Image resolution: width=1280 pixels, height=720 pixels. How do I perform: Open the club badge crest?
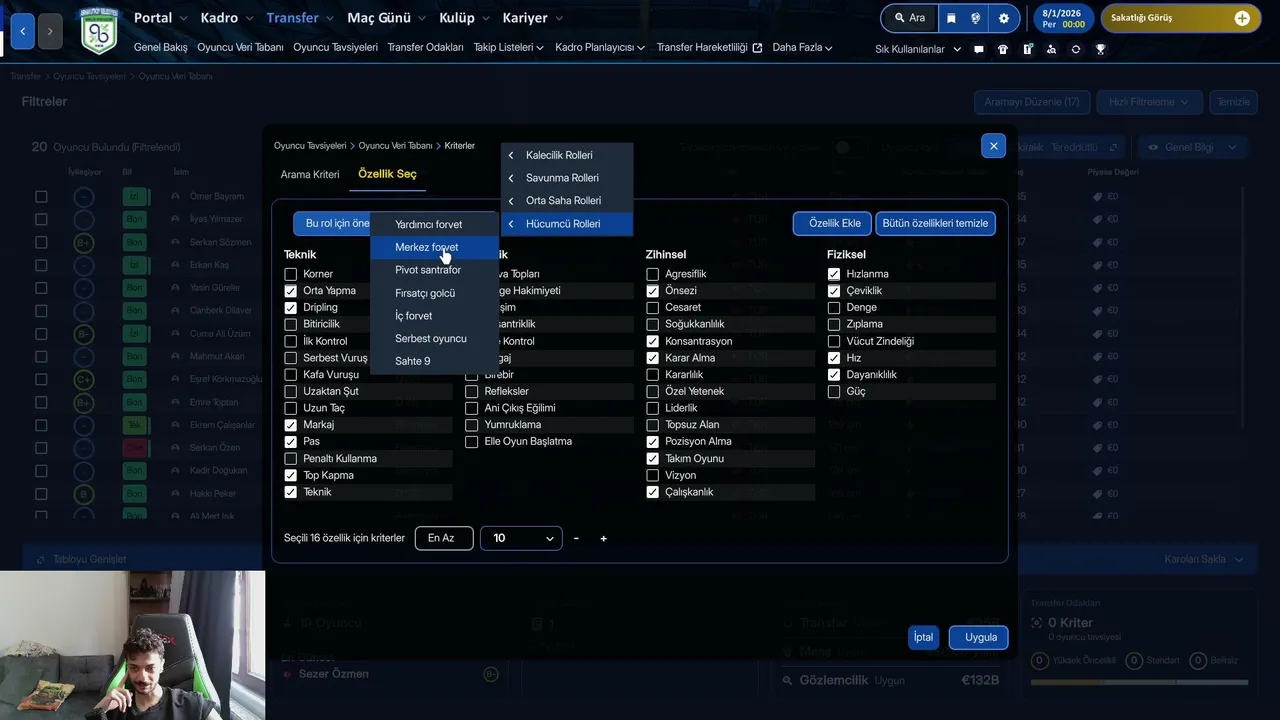point(99,30)
